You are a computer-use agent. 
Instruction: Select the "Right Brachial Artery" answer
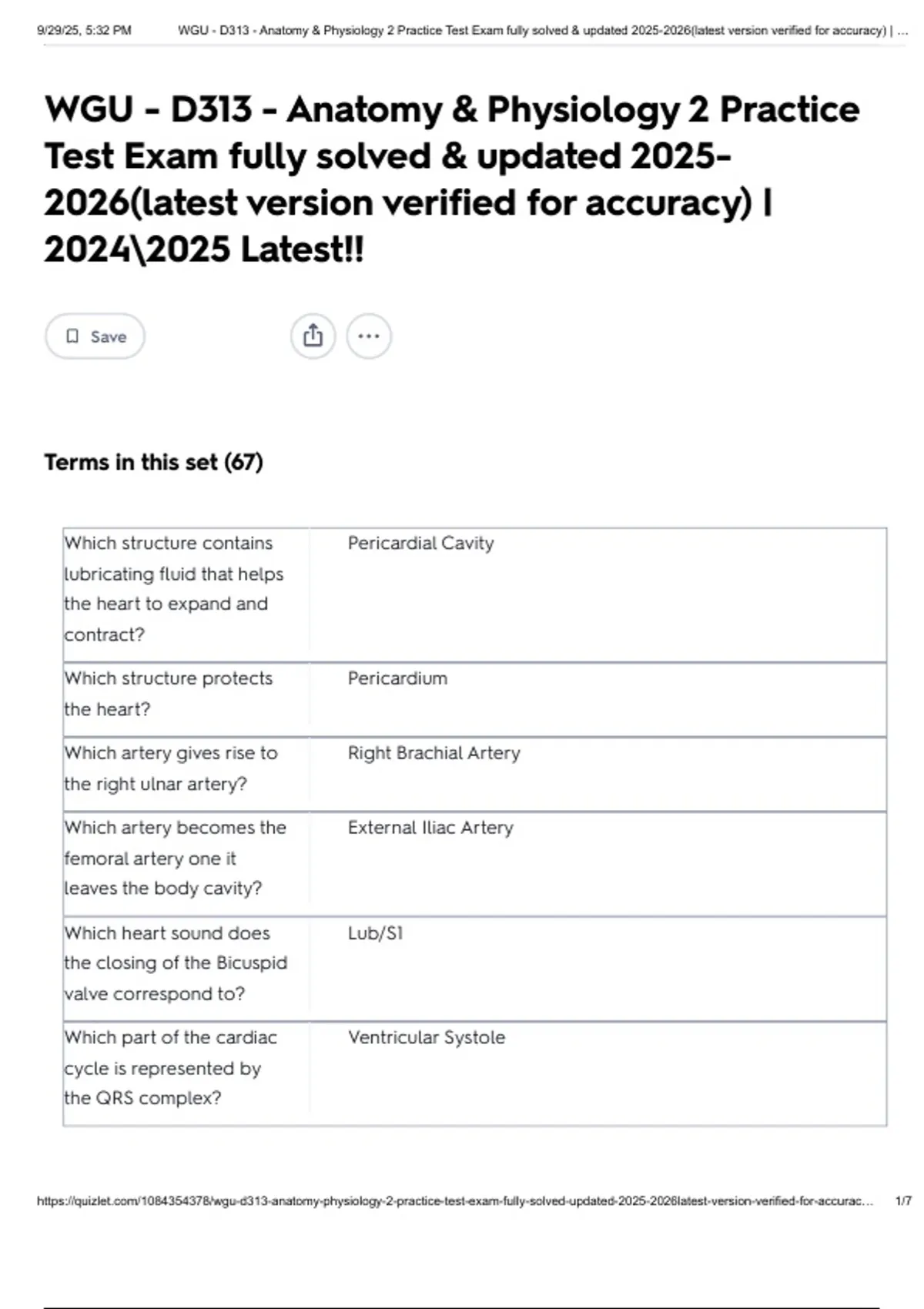click(434, 753)
